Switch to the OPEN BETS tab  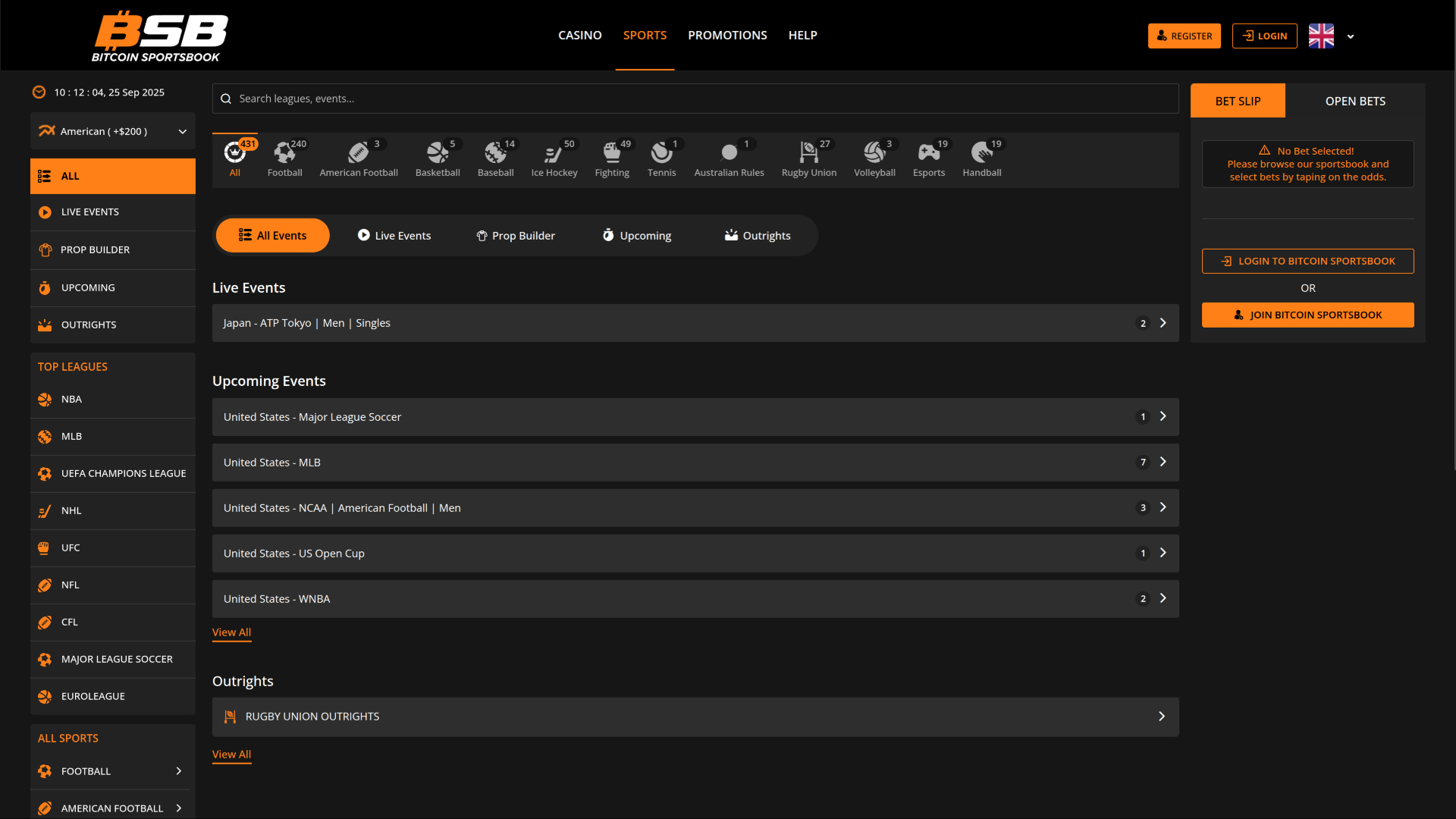1355,100
